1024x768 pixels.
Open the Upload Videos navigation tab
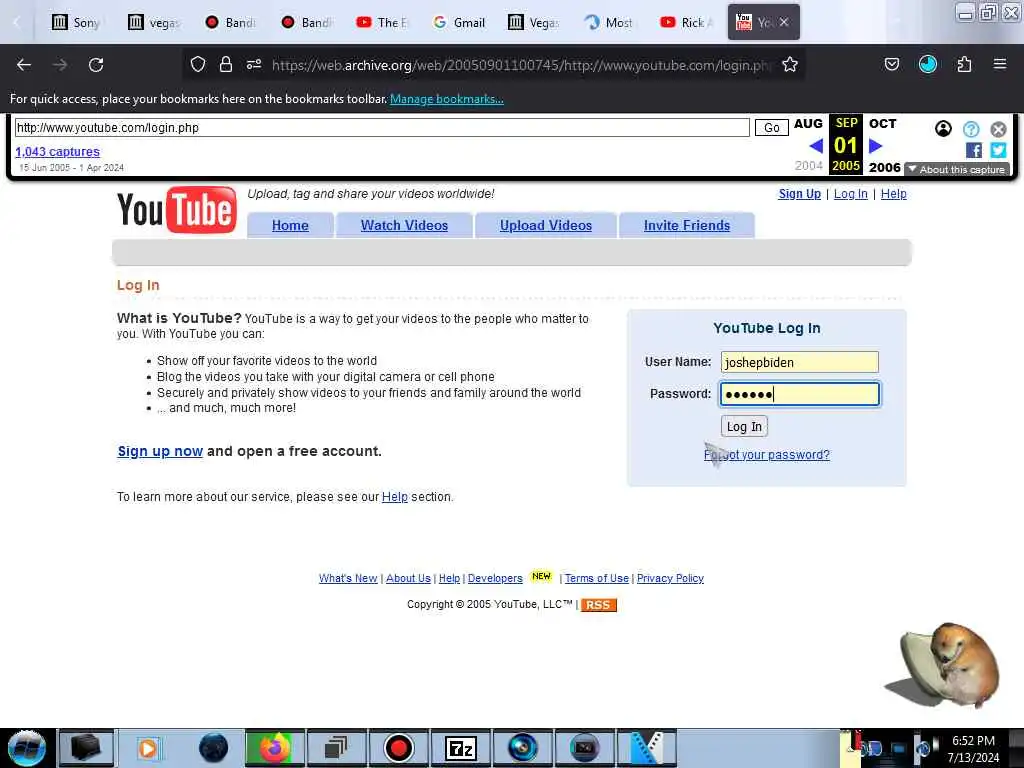coord(546,225)
